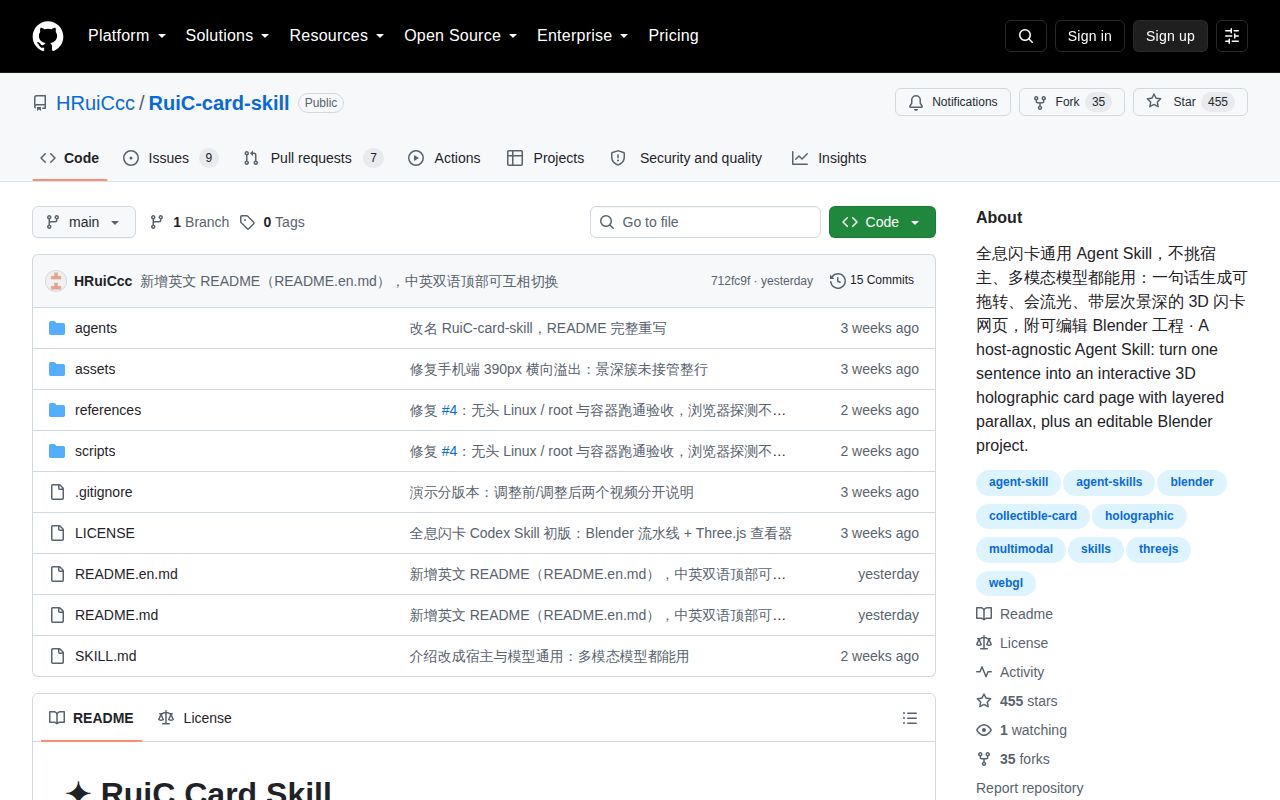Open the GitHub homepage logo
Image resolution: width=1280 pixels, height=800 pixels.
(48, 36)
